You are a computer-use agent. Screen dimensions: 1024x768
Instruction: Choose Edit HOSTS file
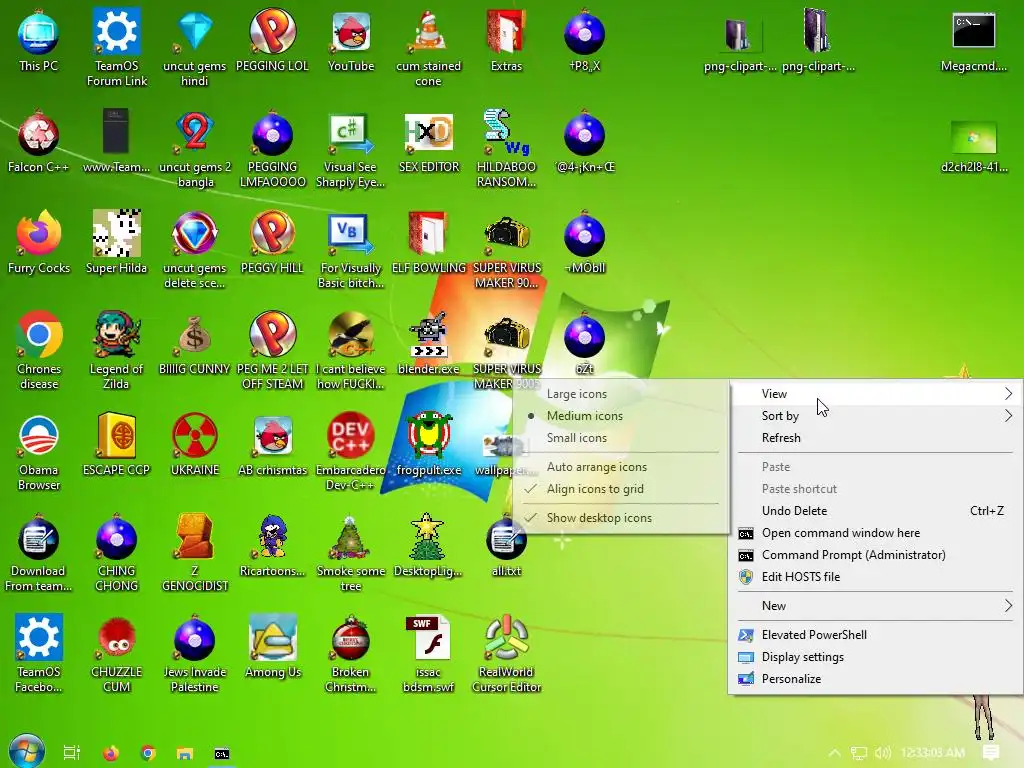(875, 577)
